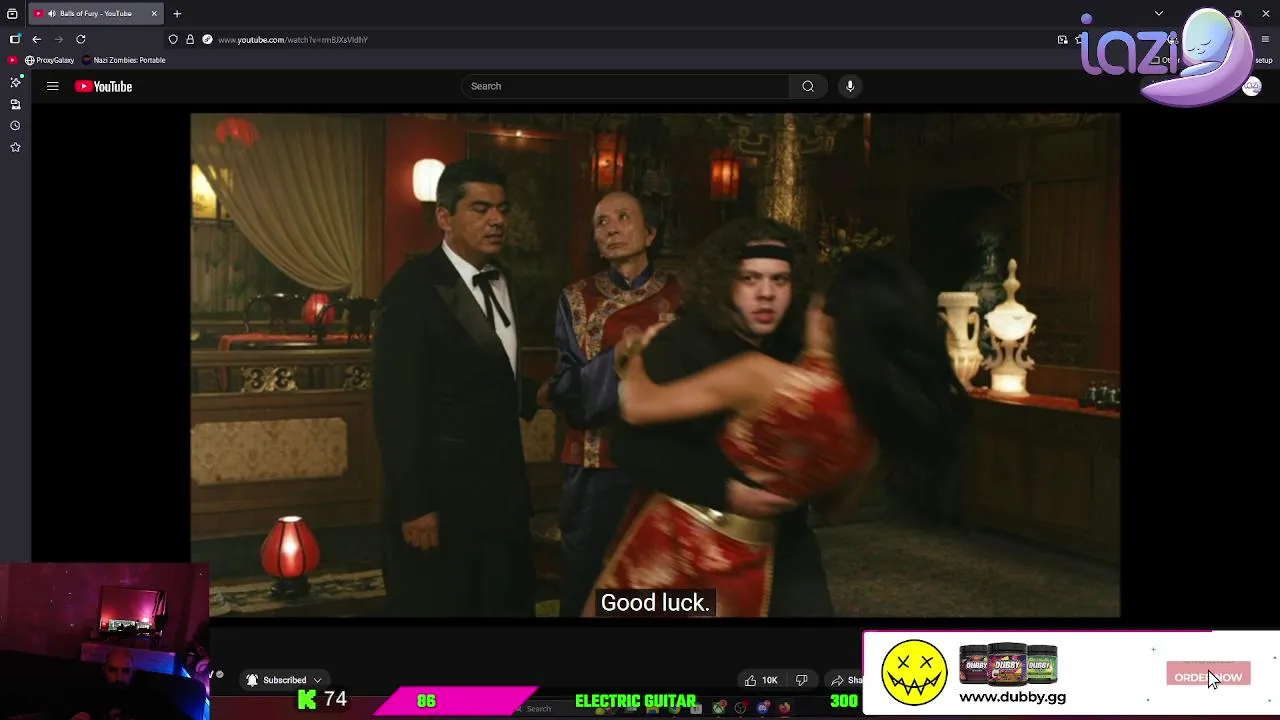Share the video
The height and width of the screenshot is (720, 1280).
coord(846,680)
